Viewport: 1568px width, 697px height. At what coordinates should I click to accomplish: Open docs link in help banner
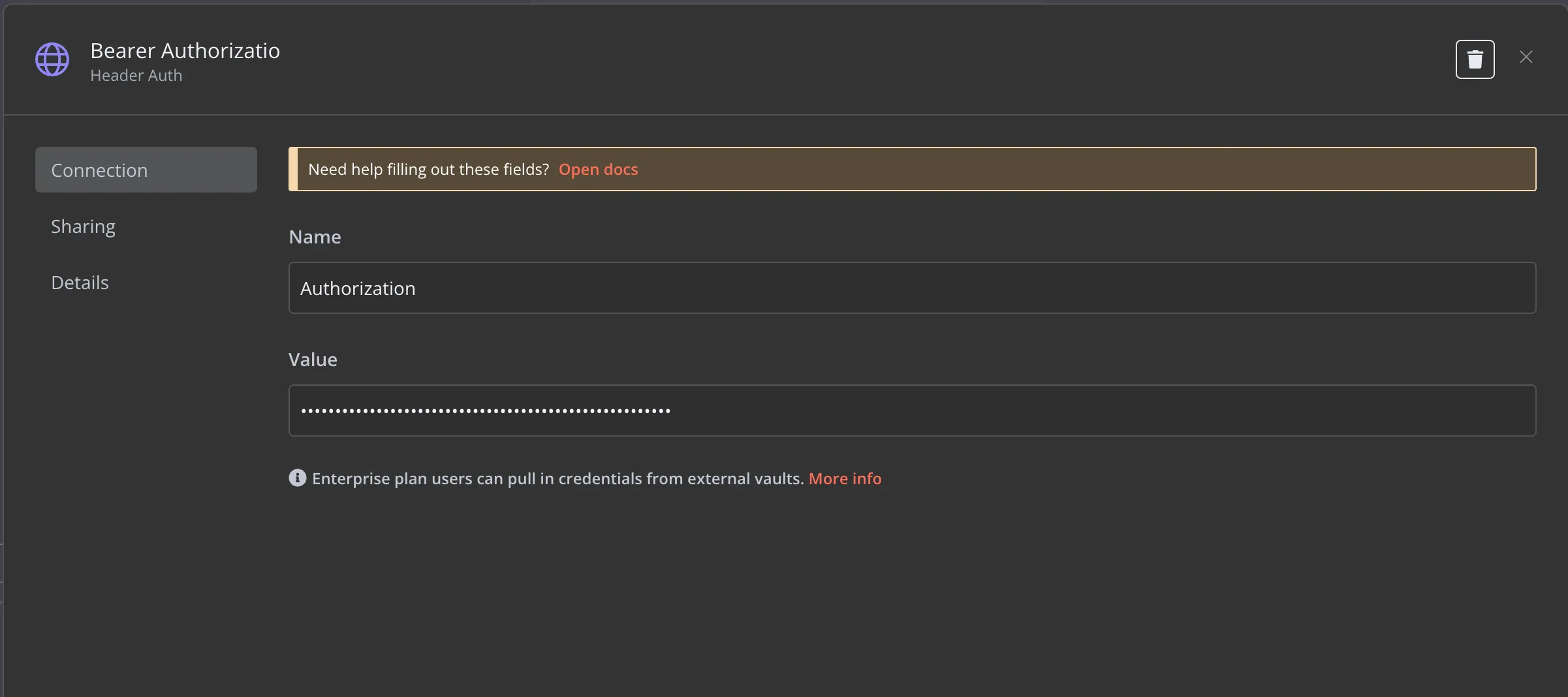point(598,170)
